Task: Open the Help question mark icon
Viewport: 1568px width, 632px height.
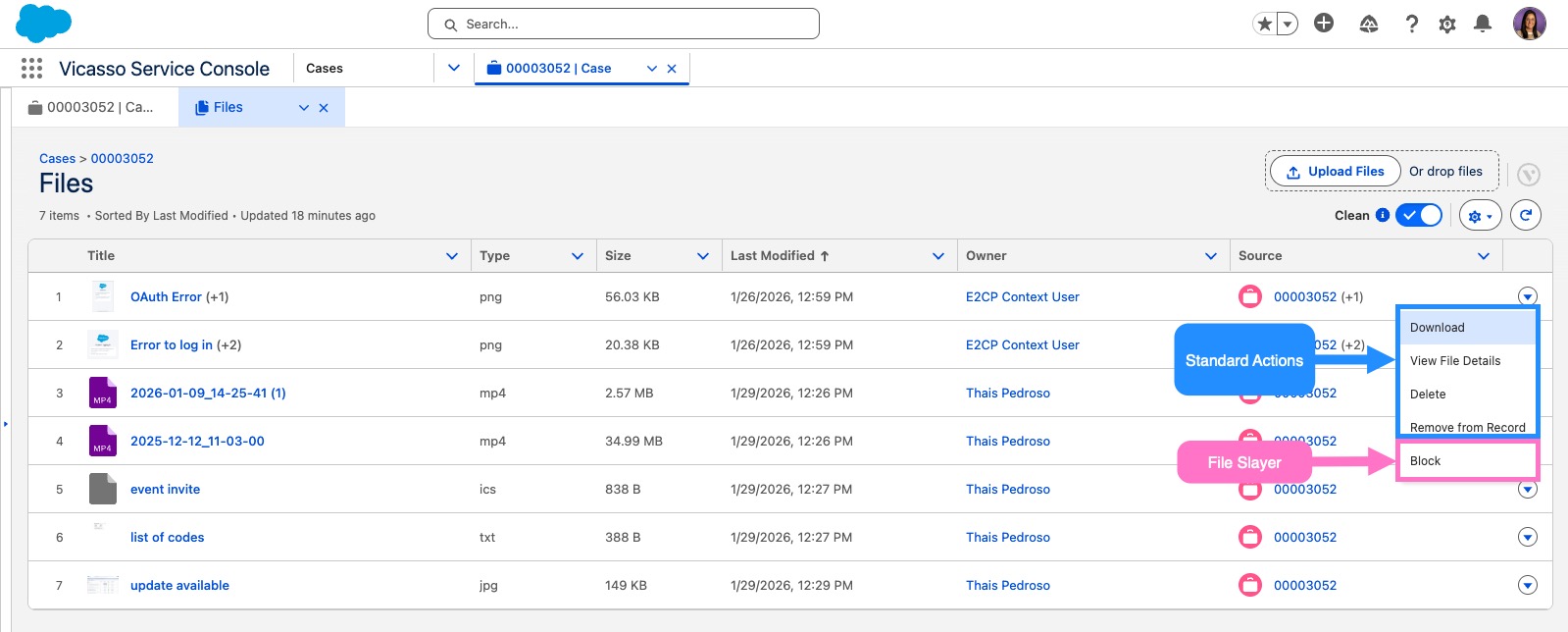Action: 1412,24
